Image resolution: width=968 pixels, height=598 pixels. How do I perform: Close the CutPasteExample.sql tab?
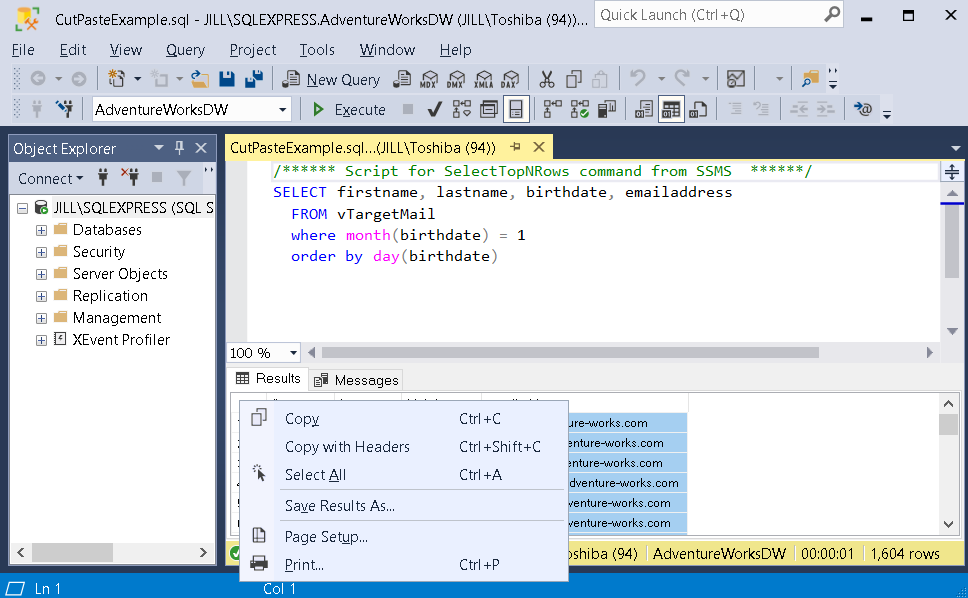[x=539, y=147]
